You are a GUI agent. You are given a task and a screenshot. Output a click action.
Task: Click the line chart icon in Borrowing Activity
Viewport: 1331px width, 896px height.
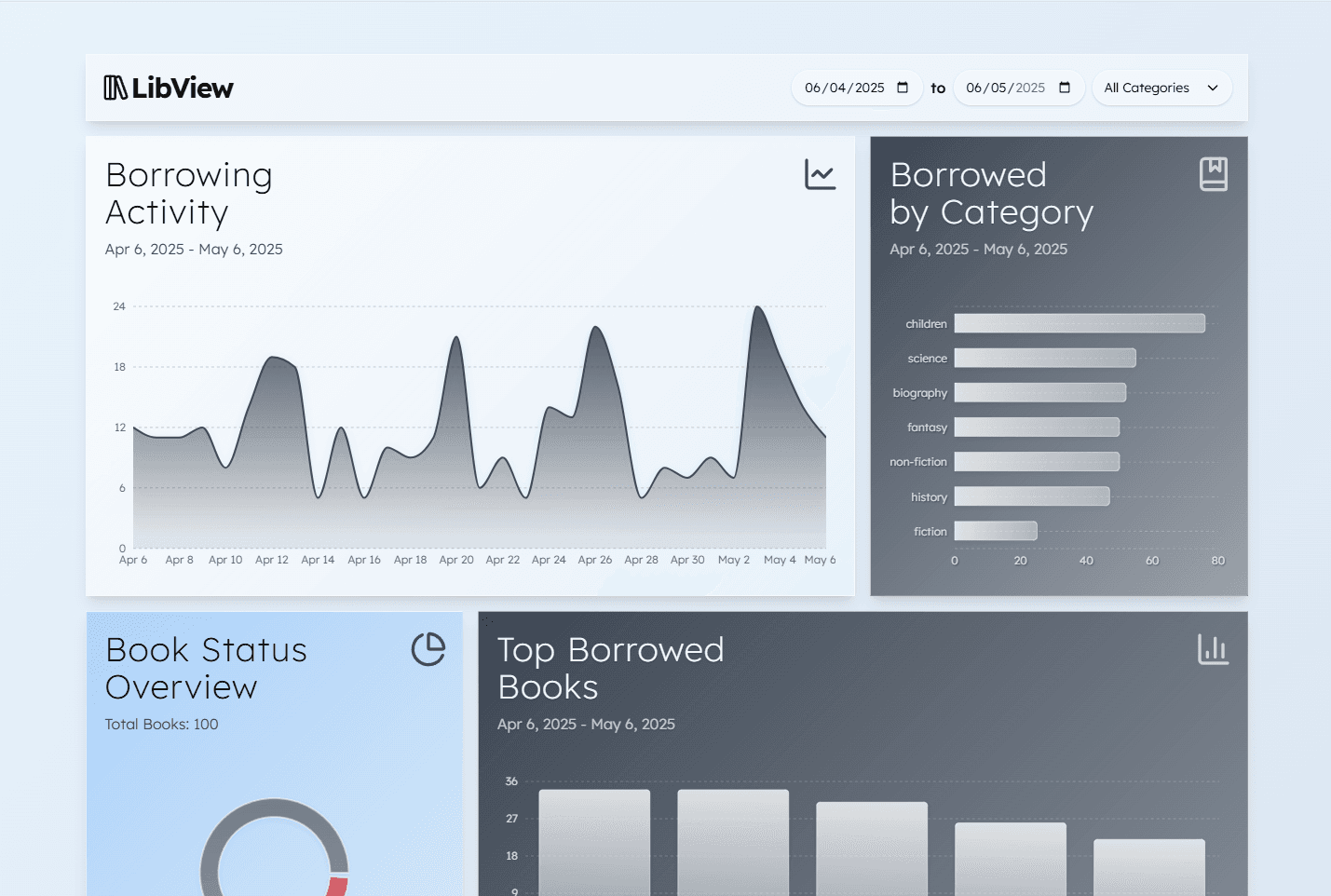point(820,175)
